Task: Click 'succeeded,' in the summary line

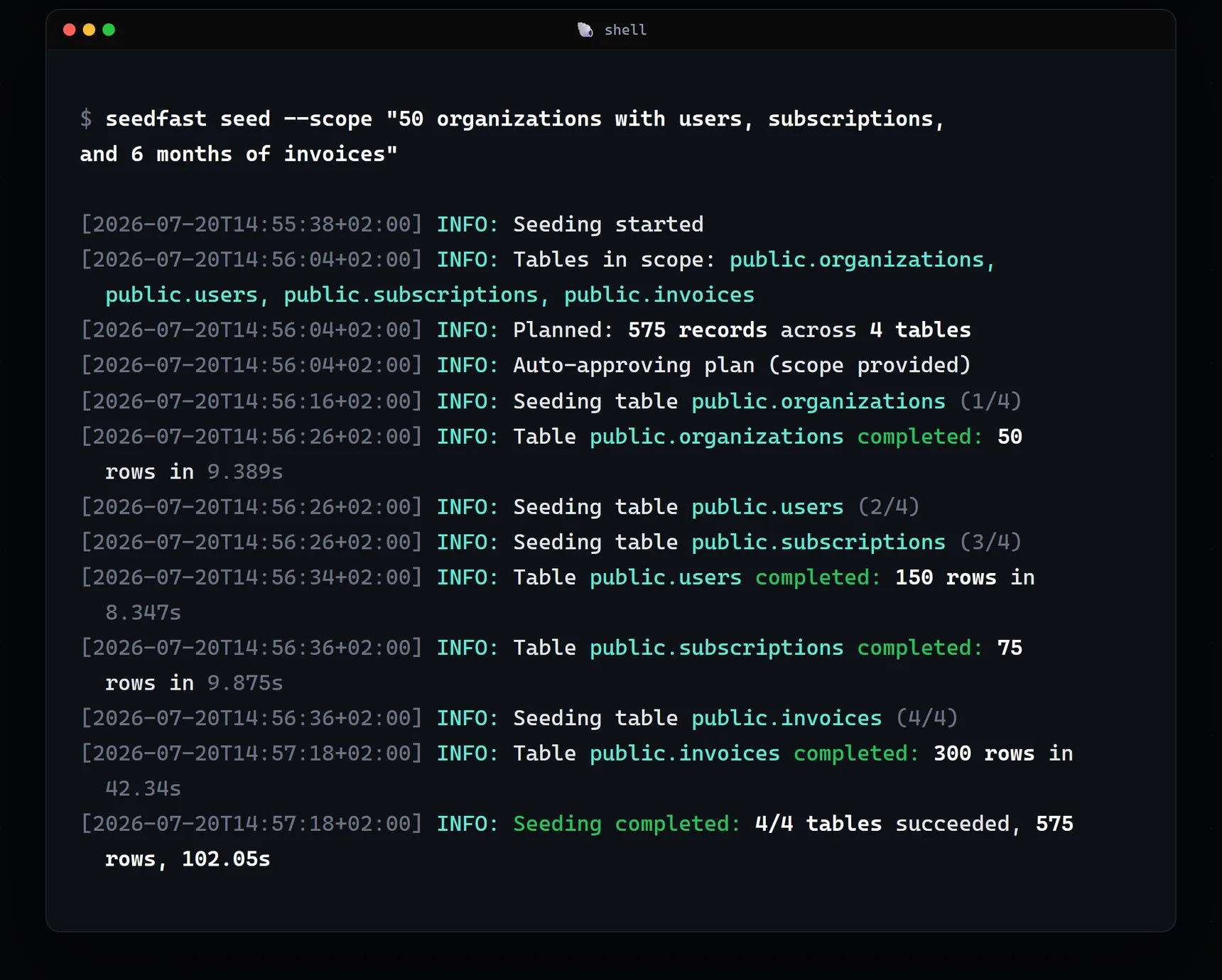Action: (x=958, y=824)
